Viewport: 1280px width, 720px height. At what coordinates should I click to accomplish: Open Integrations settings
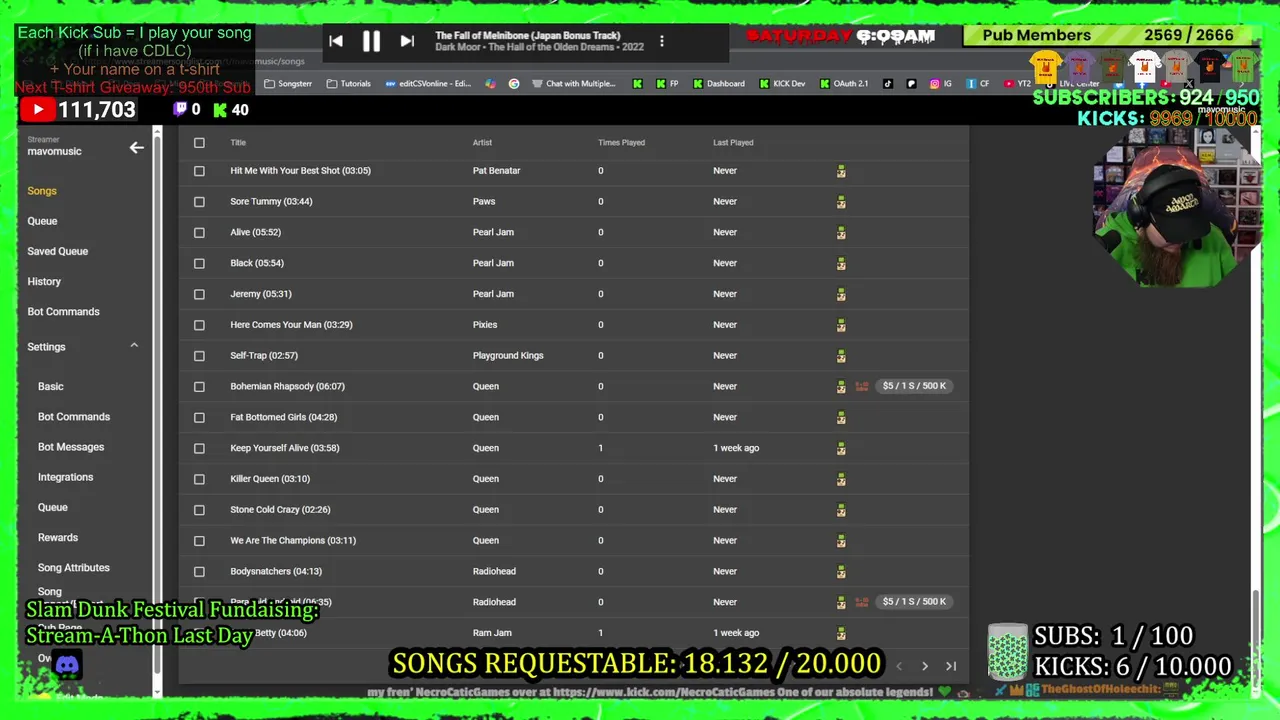coord(65,477)
